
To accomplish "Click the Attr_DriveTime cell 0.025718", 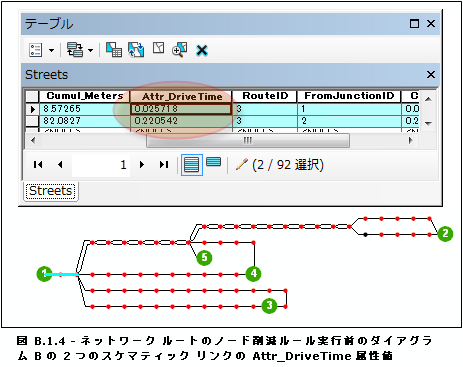I will (x=181, y=109).
